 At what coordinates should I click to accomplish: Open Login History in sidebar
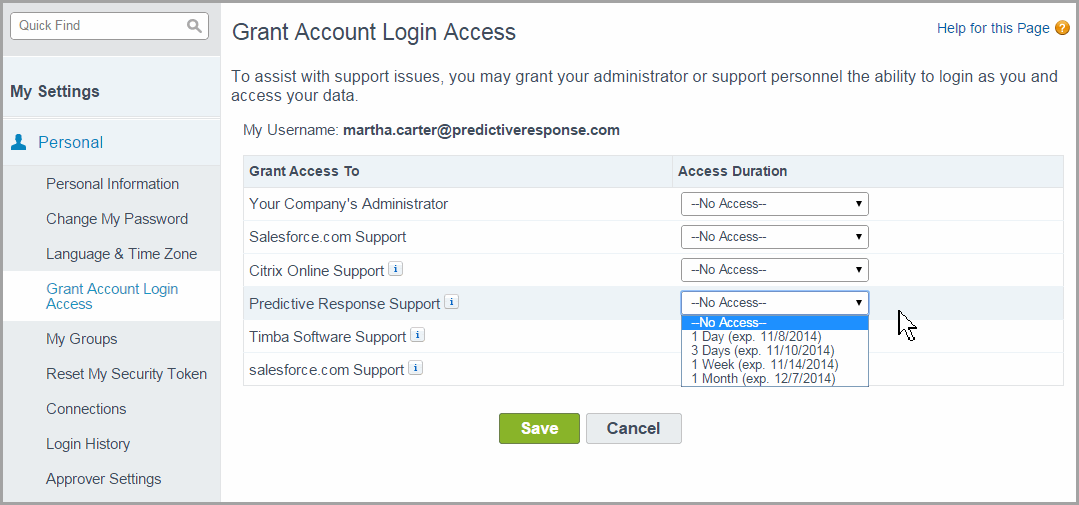coord(88,444)
